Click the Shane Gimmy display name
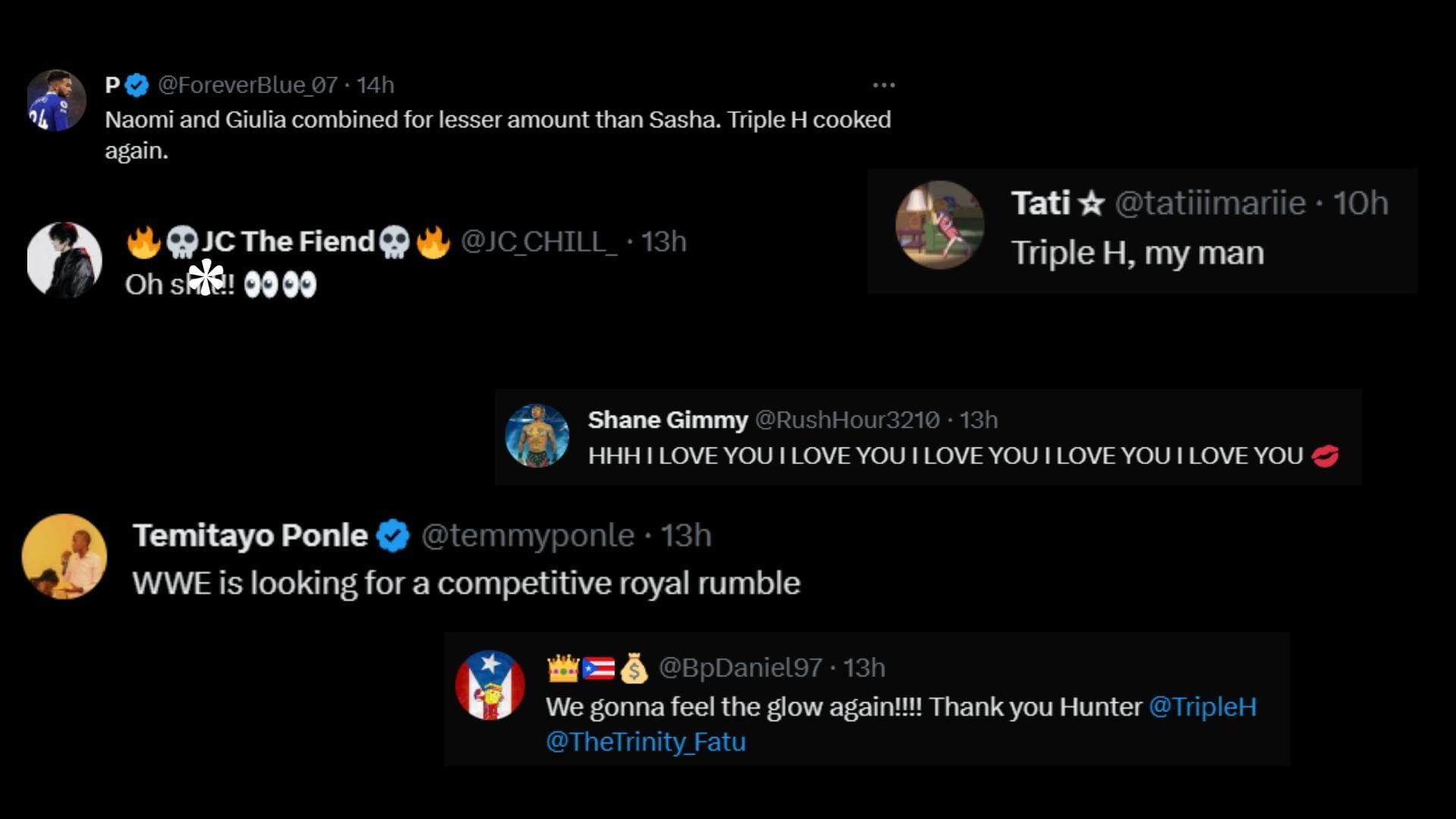This screenshot has width=1456, height=819. coord(667,420)
